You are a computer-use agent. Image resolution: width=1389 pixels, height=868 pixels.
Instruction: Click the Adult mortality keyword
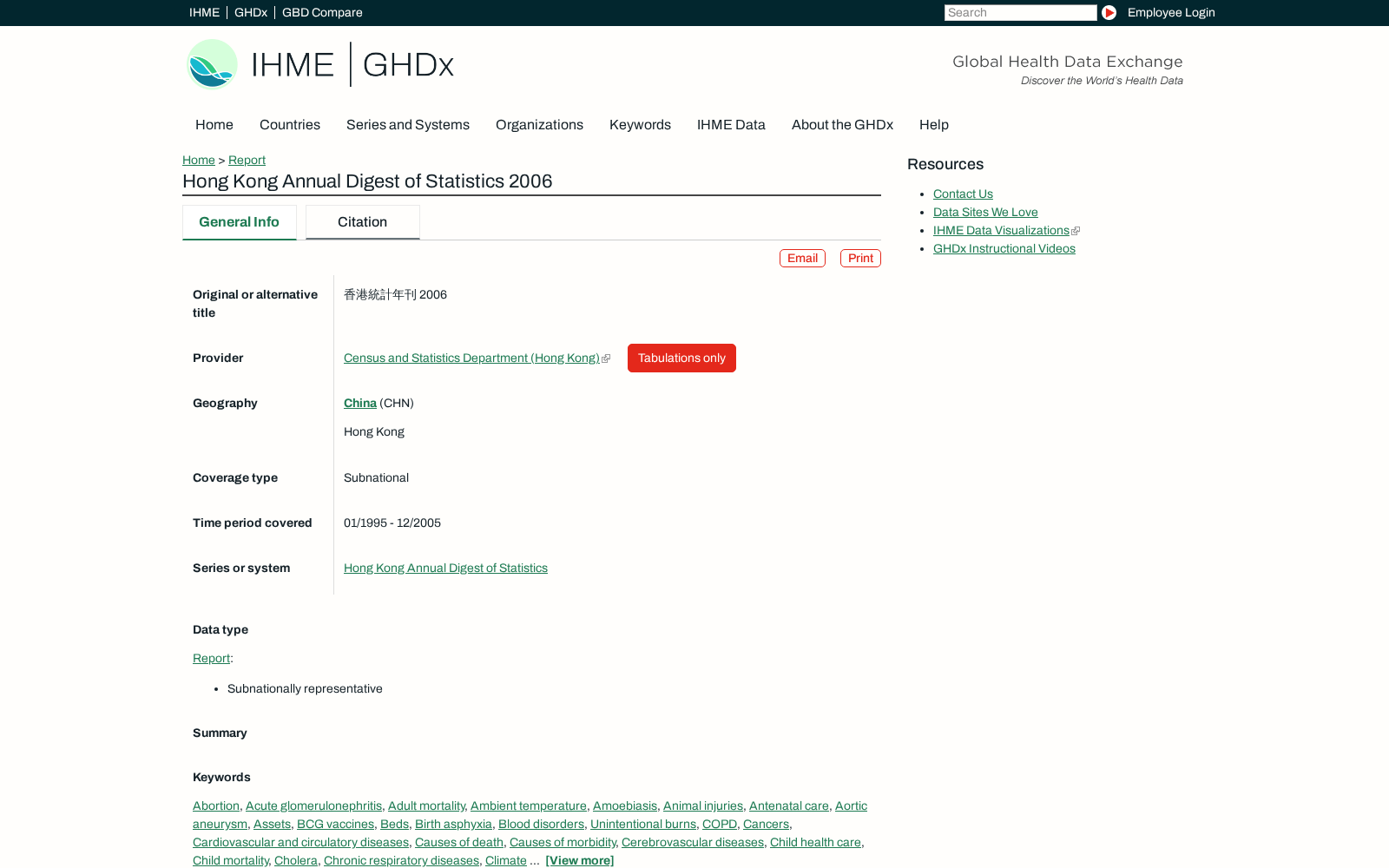click(426, 806)
